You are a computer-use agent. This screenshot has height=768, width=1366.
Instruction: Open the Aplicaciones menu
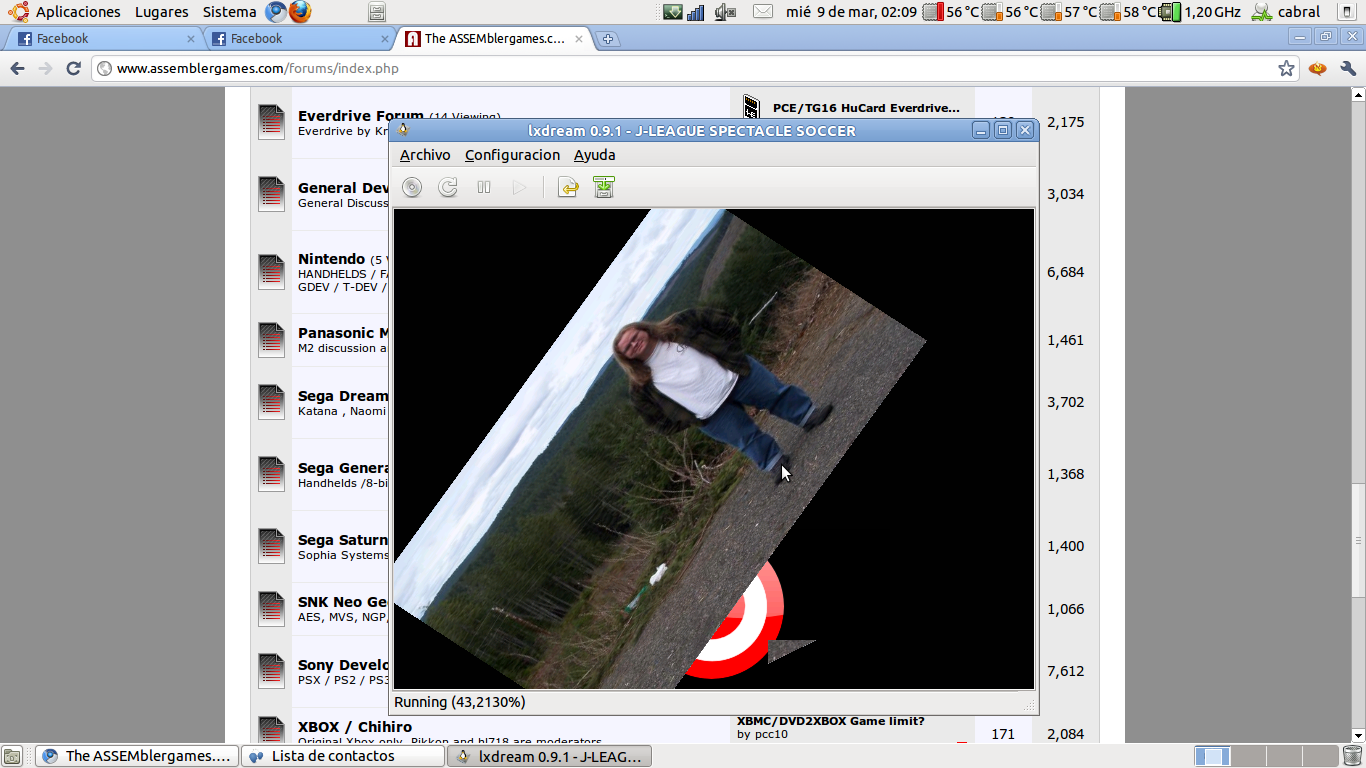[x=78, y=12]
